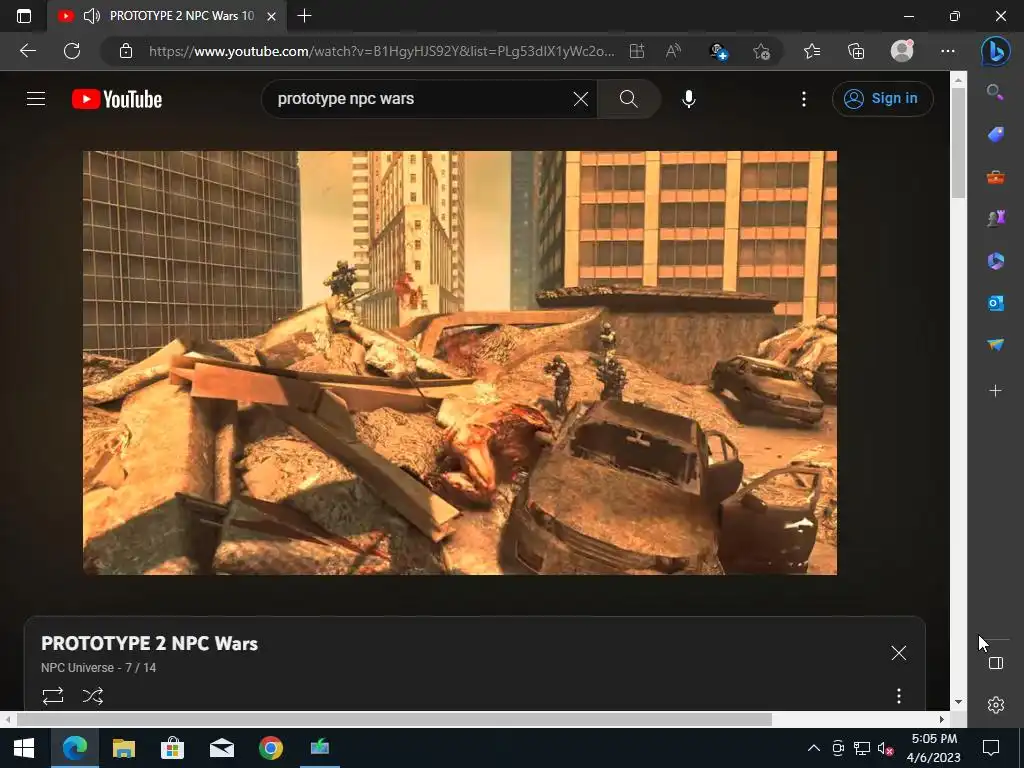Show hidden system tray icons
This screenshot has height=768, width=1024.
(814, 748)
